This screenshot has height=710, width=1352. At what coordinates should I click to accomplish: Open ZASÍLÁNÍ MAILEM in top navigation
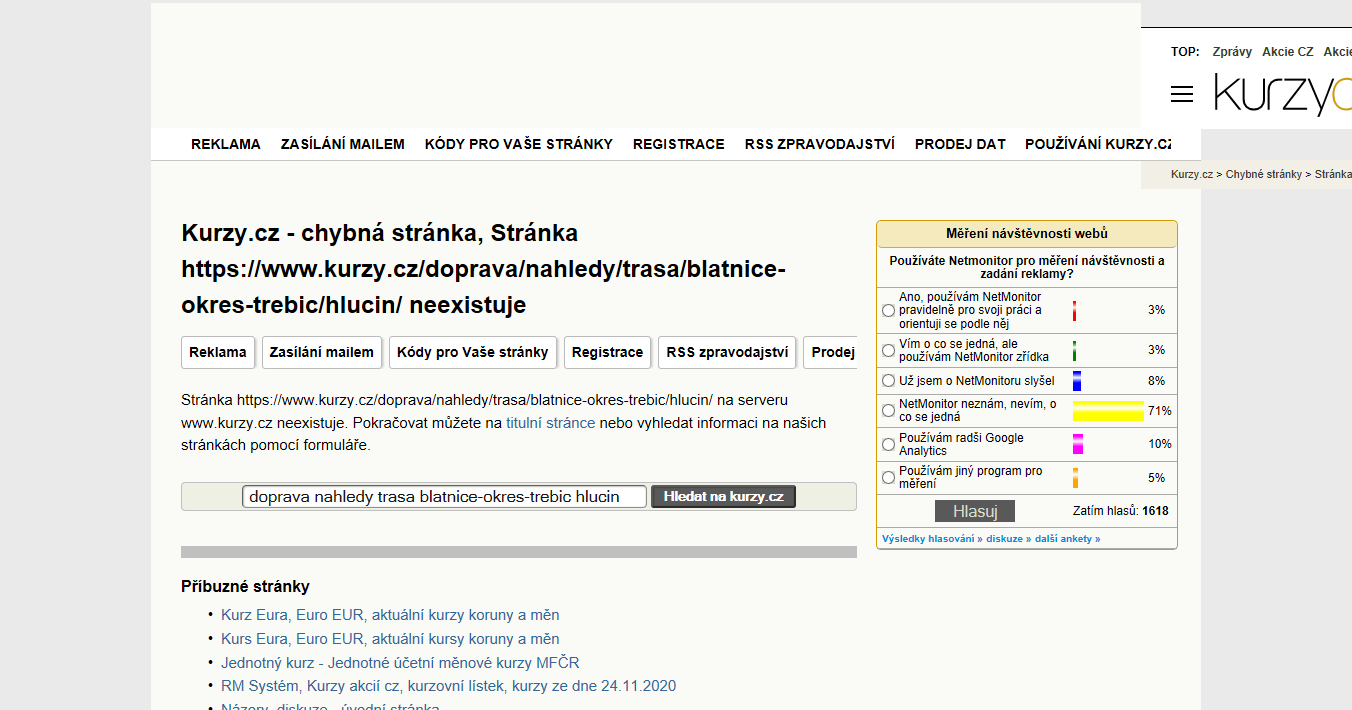point(343,144)
